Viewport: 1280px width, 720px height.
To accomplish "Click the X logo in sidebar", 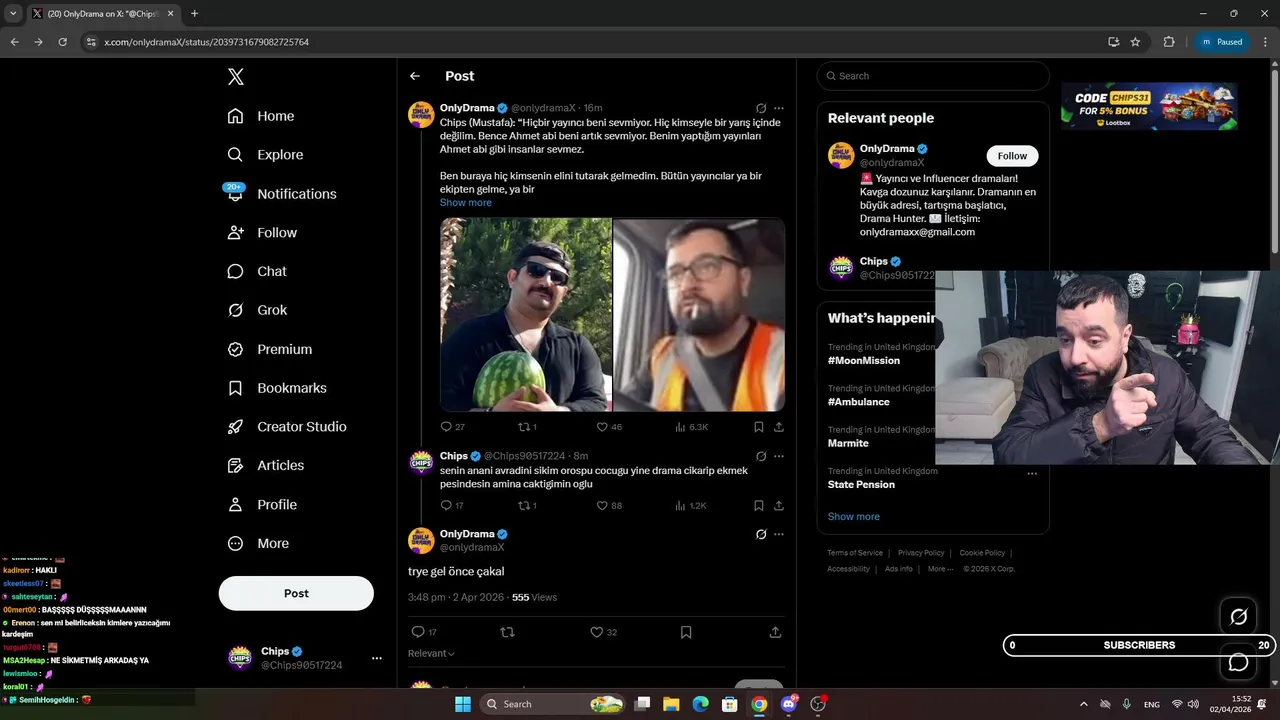I will (235, 77).
